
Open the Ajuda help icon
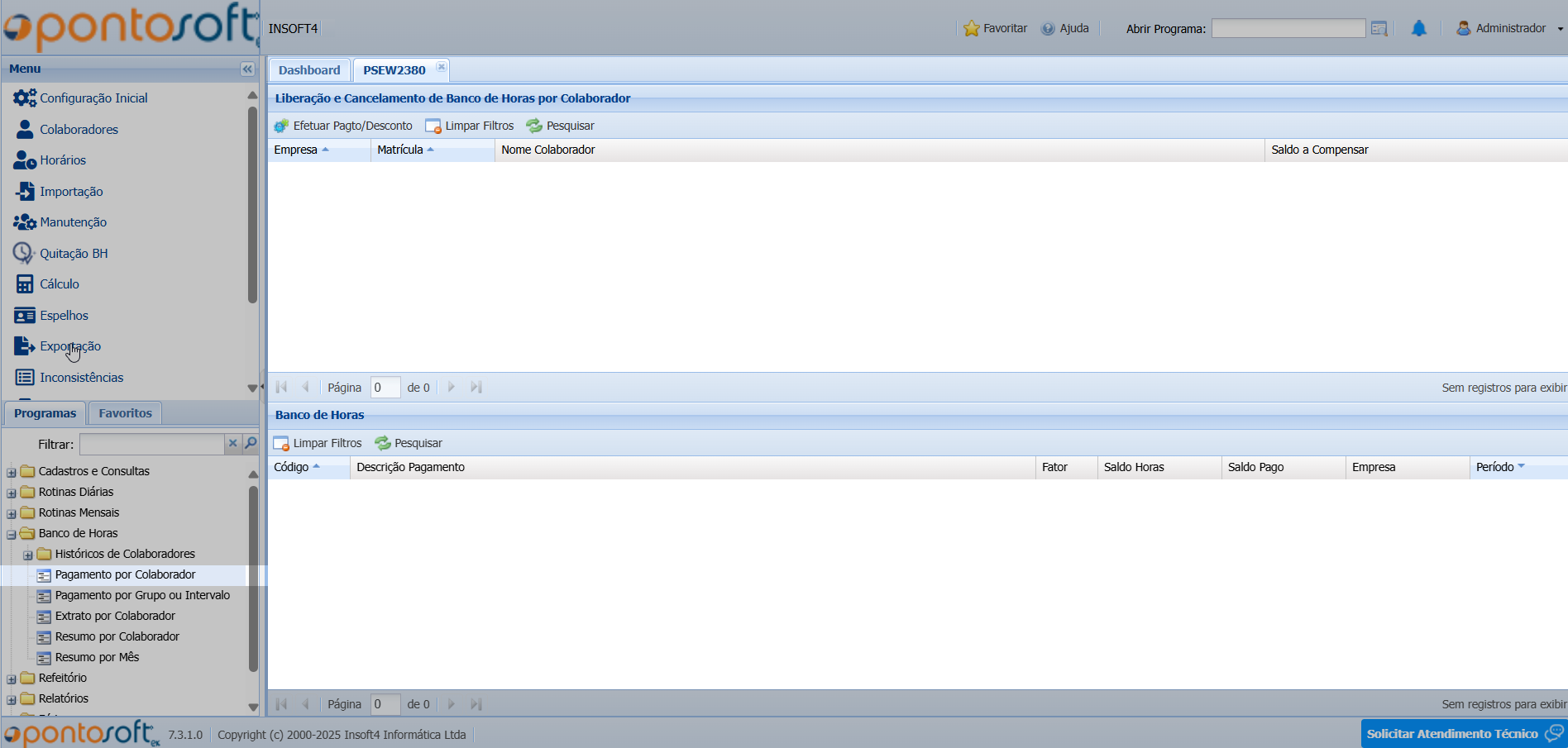coord(1048,29)
